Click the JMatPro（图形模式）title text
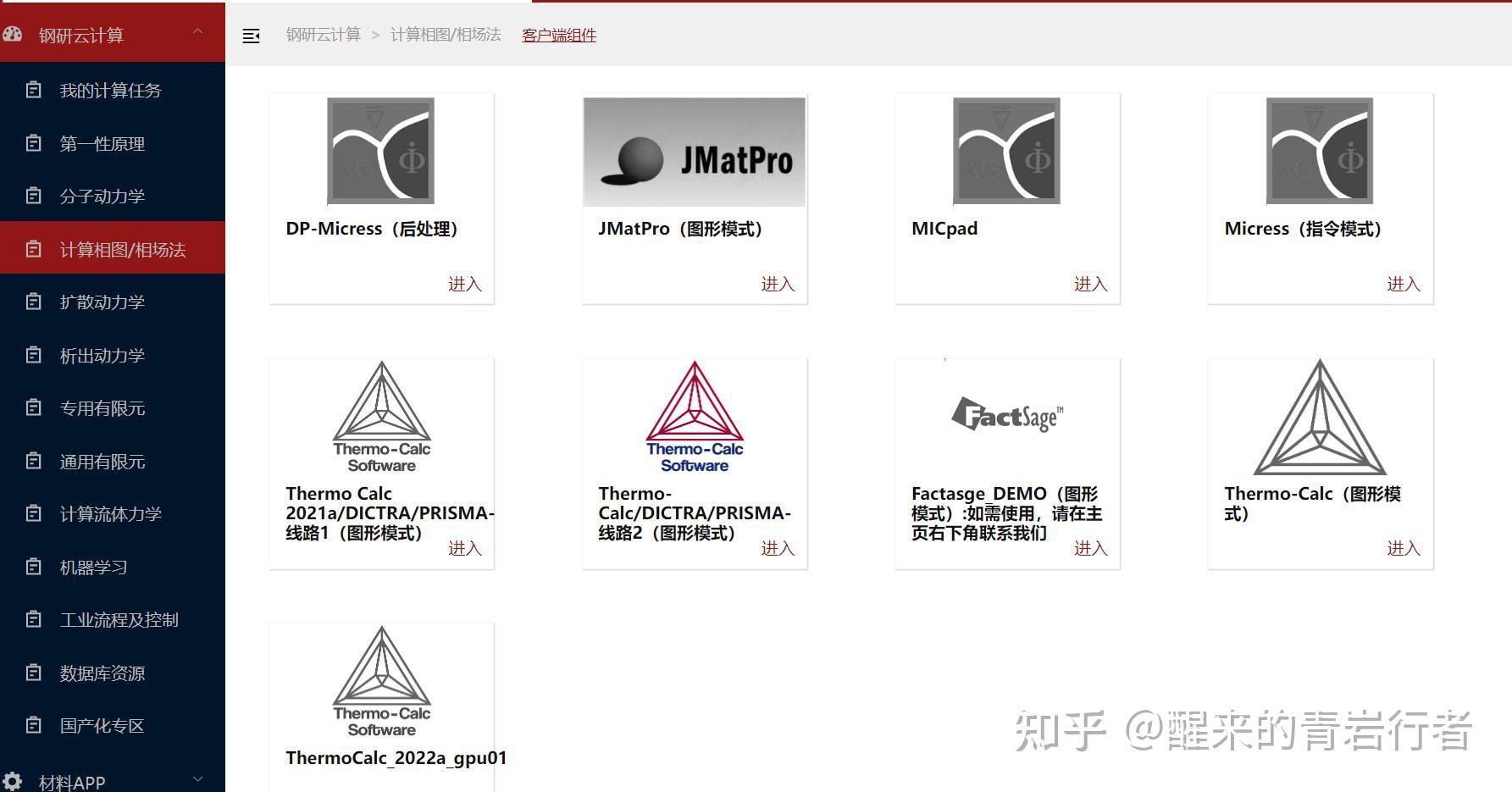This screenshot has width=1512, height=792. (680, 229)
